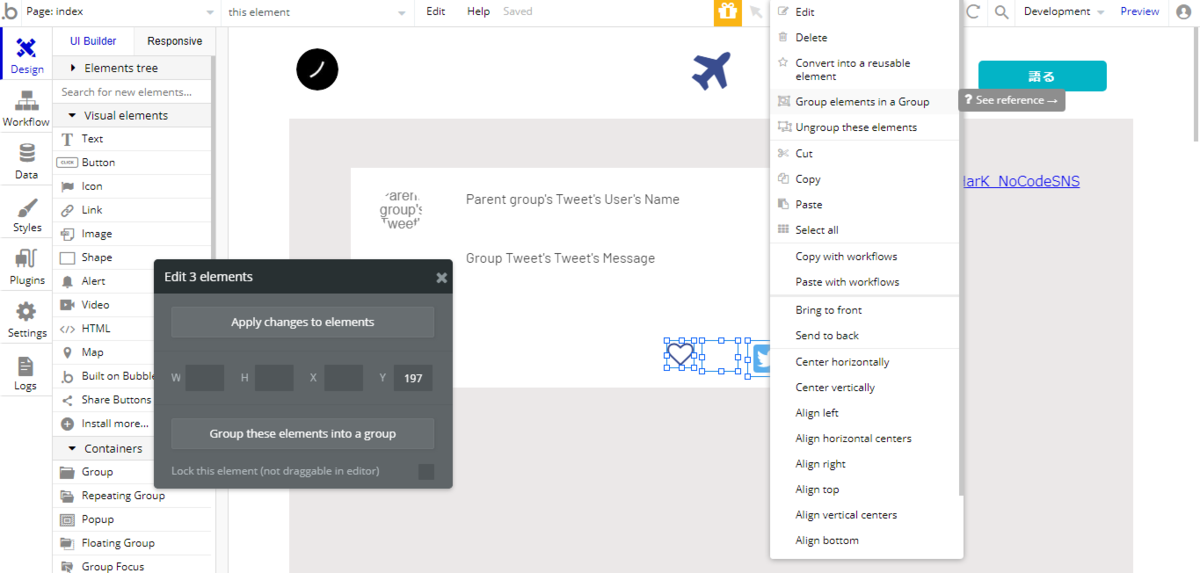Open the Styles section
The width and height of the screenshot is (1200, 573).
(26, 214)
